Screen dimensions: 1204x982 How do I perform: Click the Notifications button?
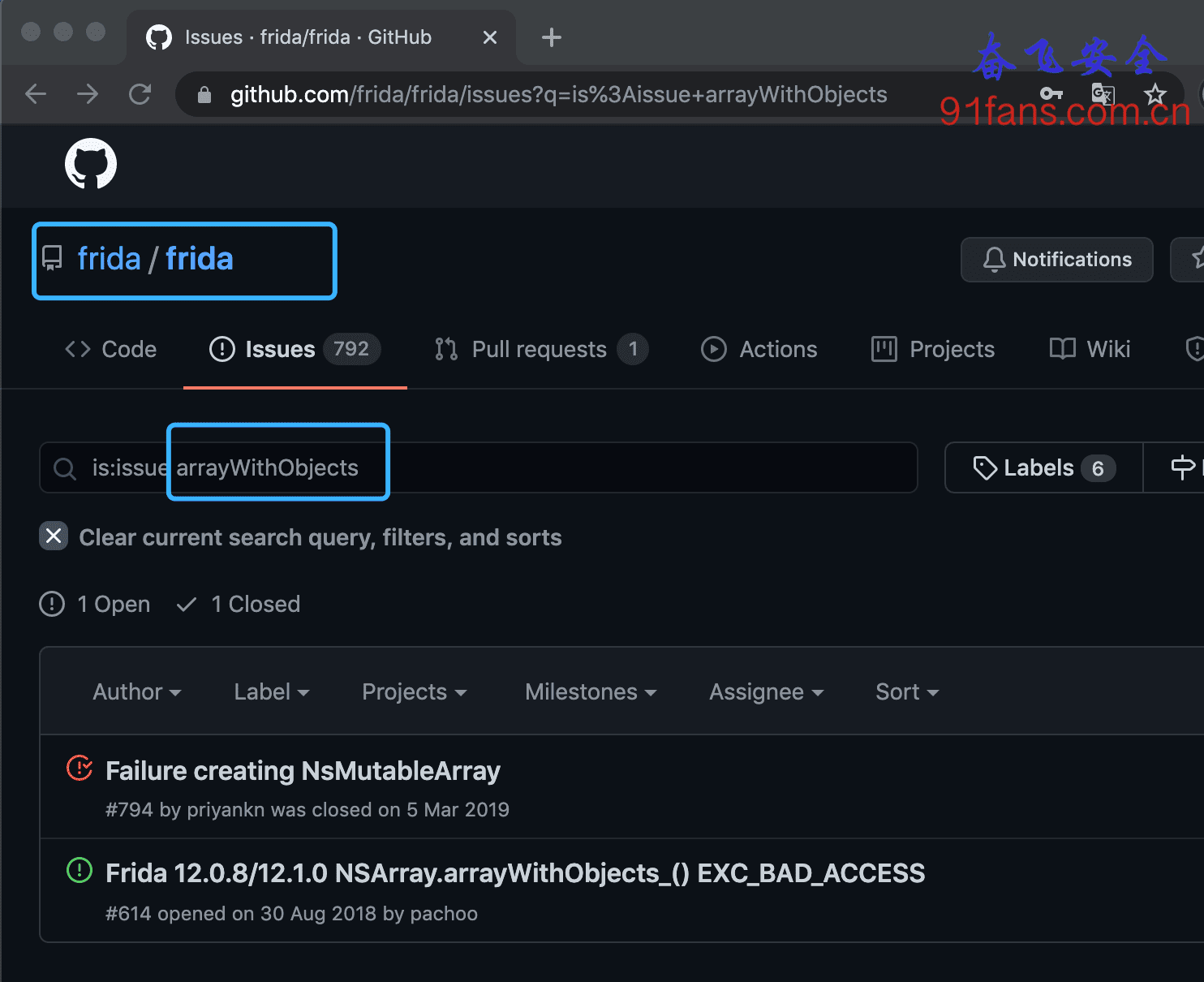coord(1056,260)
